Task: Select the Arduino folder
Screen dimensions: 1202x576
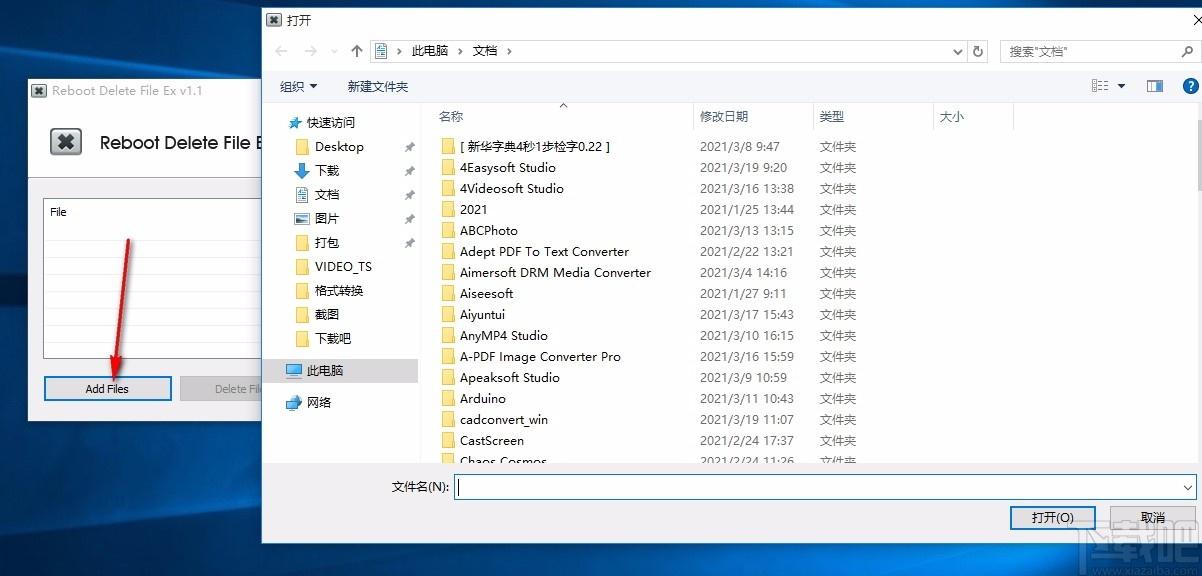Action: point(484,398)
